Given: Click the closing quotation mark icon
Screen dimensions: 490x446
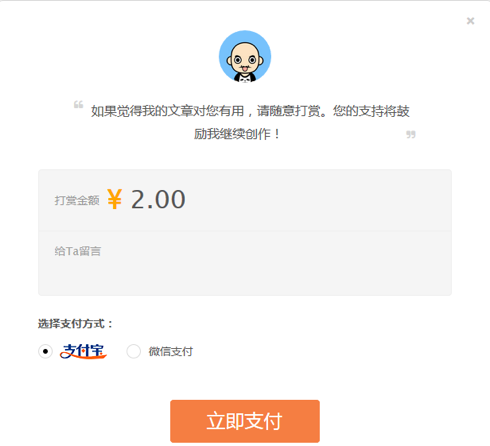Looking at the screenshot, I should (x=411, y=135).
